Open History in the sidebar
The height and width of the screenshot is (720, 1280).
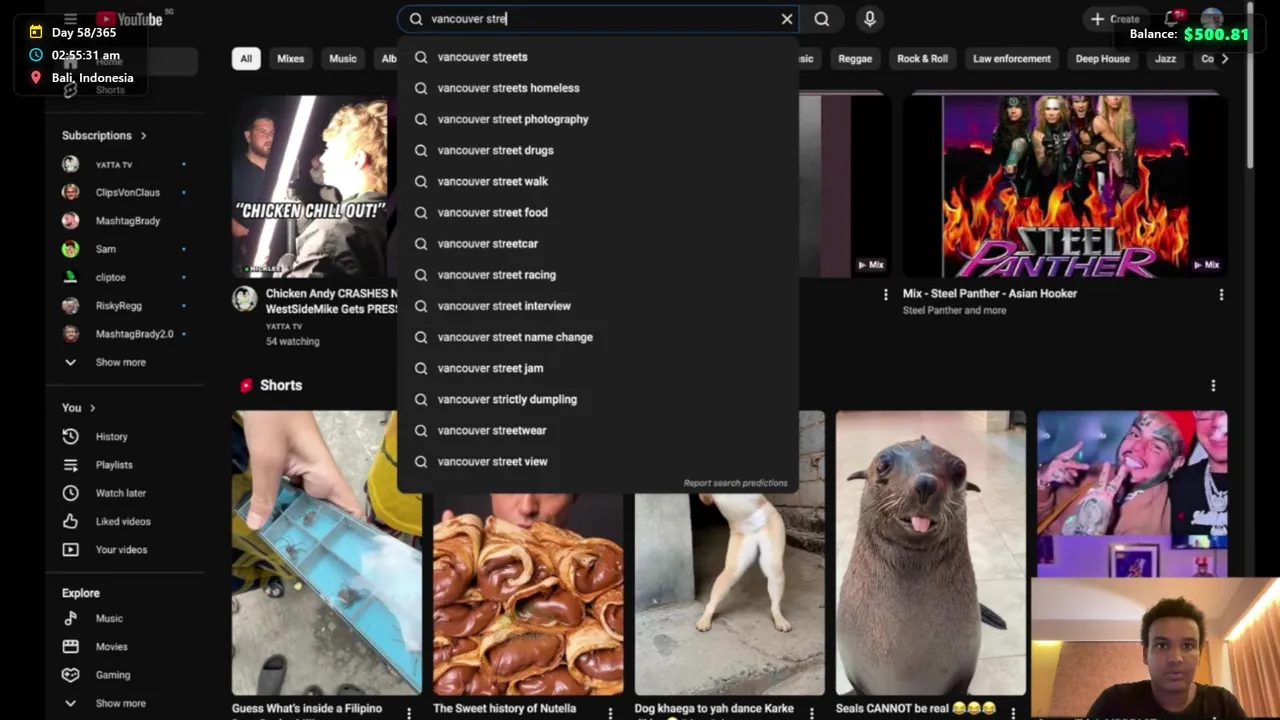point(125,436)
